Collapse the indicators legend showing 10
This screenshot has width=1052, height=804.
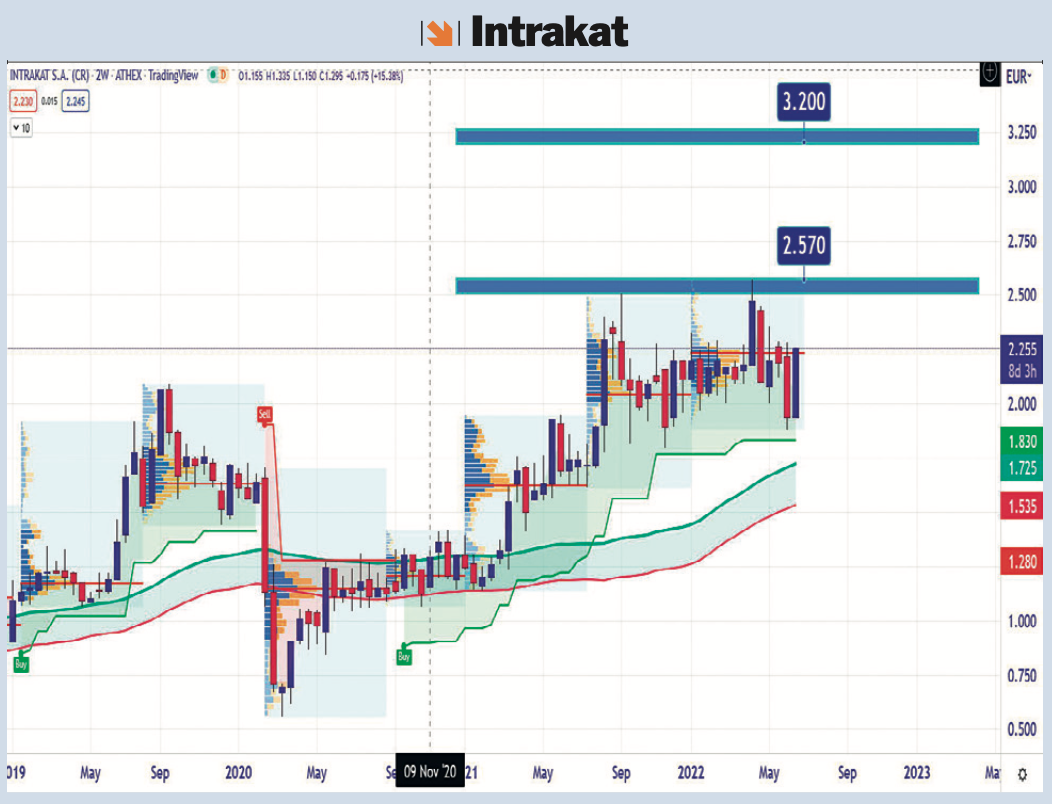pos(21,128)
